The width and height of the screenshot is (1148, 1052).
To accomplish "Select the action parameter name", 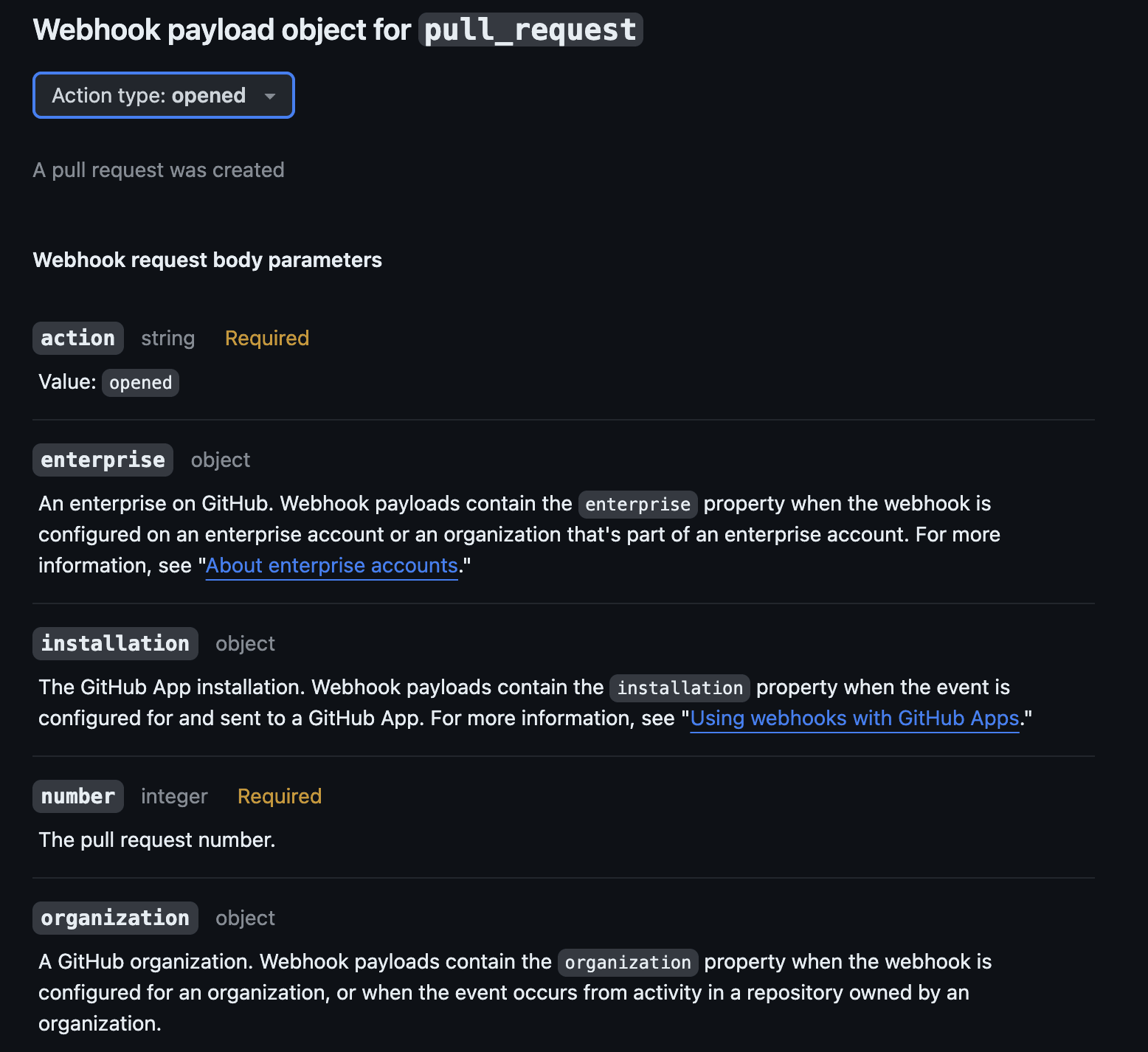I will 78,339.
